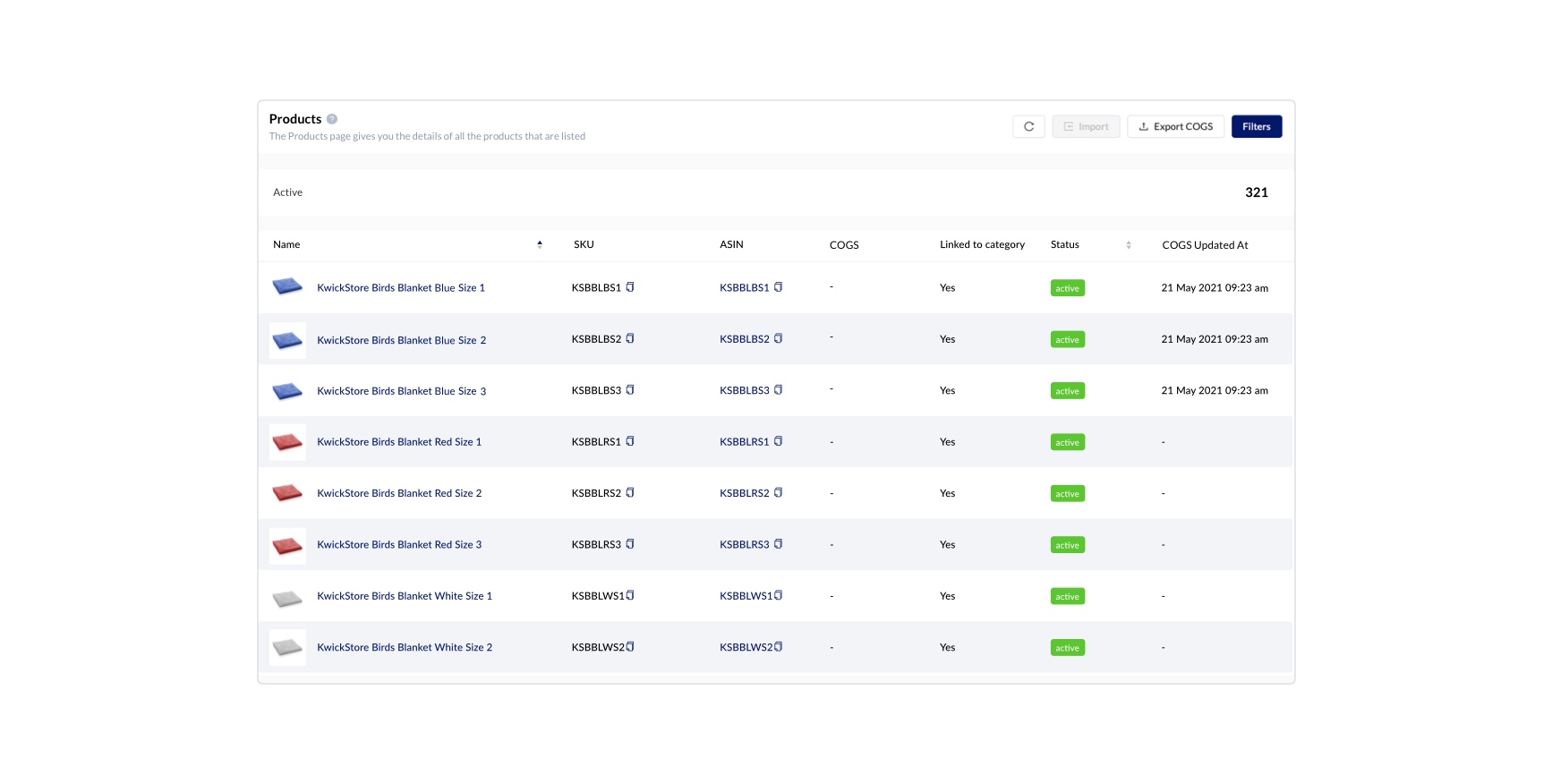This screenshot has width=1552, height=784.
Task: Click the COGS column header
Action: pos(844,245)
